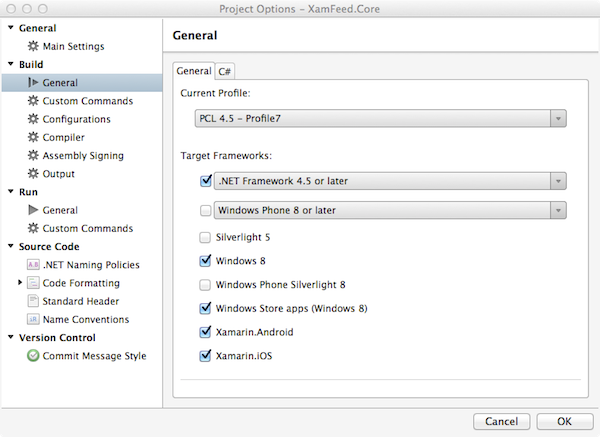Click the Cancel button
The image size is (600, 437).
(x=502, y=422)
